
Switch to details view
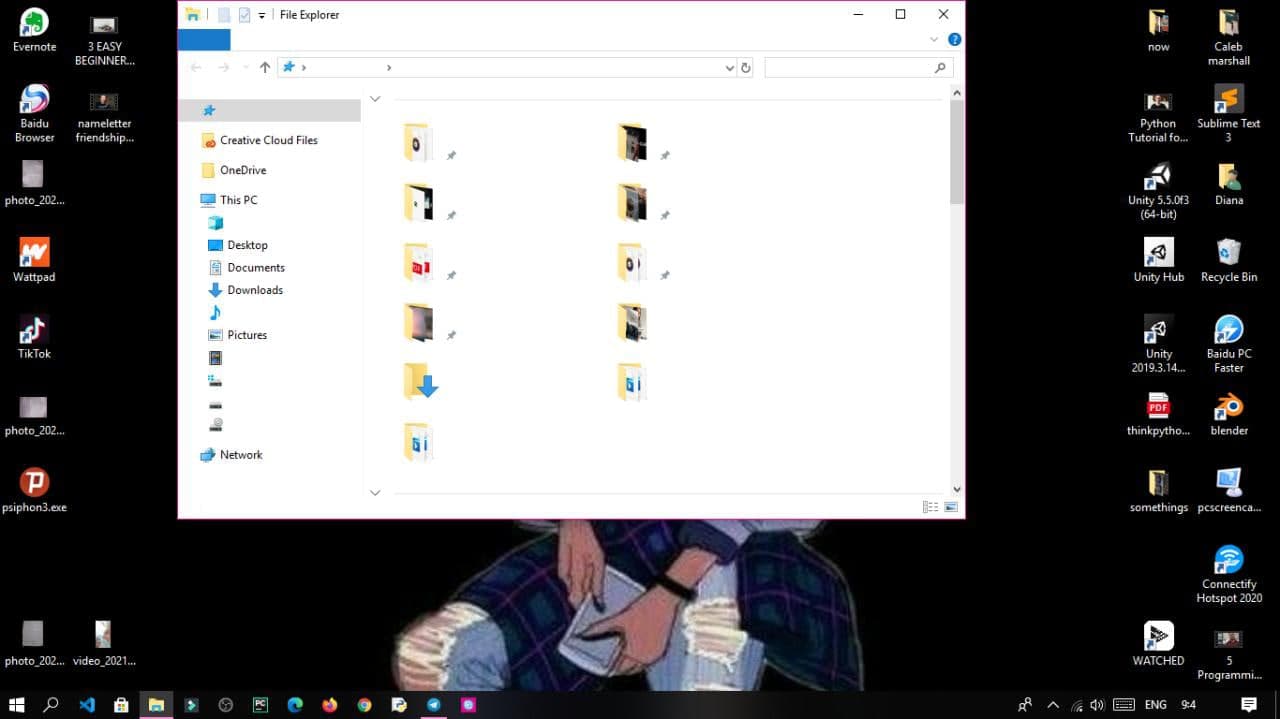(x=931, y=507)
